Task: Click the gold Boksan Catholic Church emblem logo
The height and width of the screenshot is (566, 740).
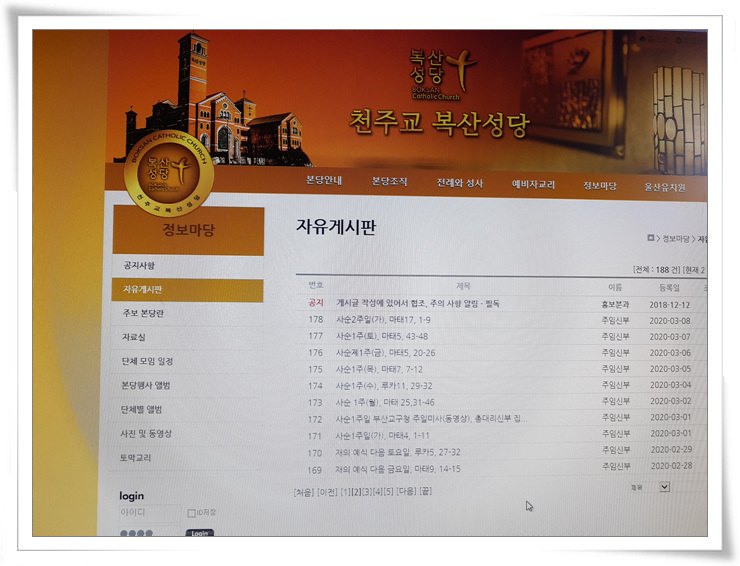Action: pos(167,172)
